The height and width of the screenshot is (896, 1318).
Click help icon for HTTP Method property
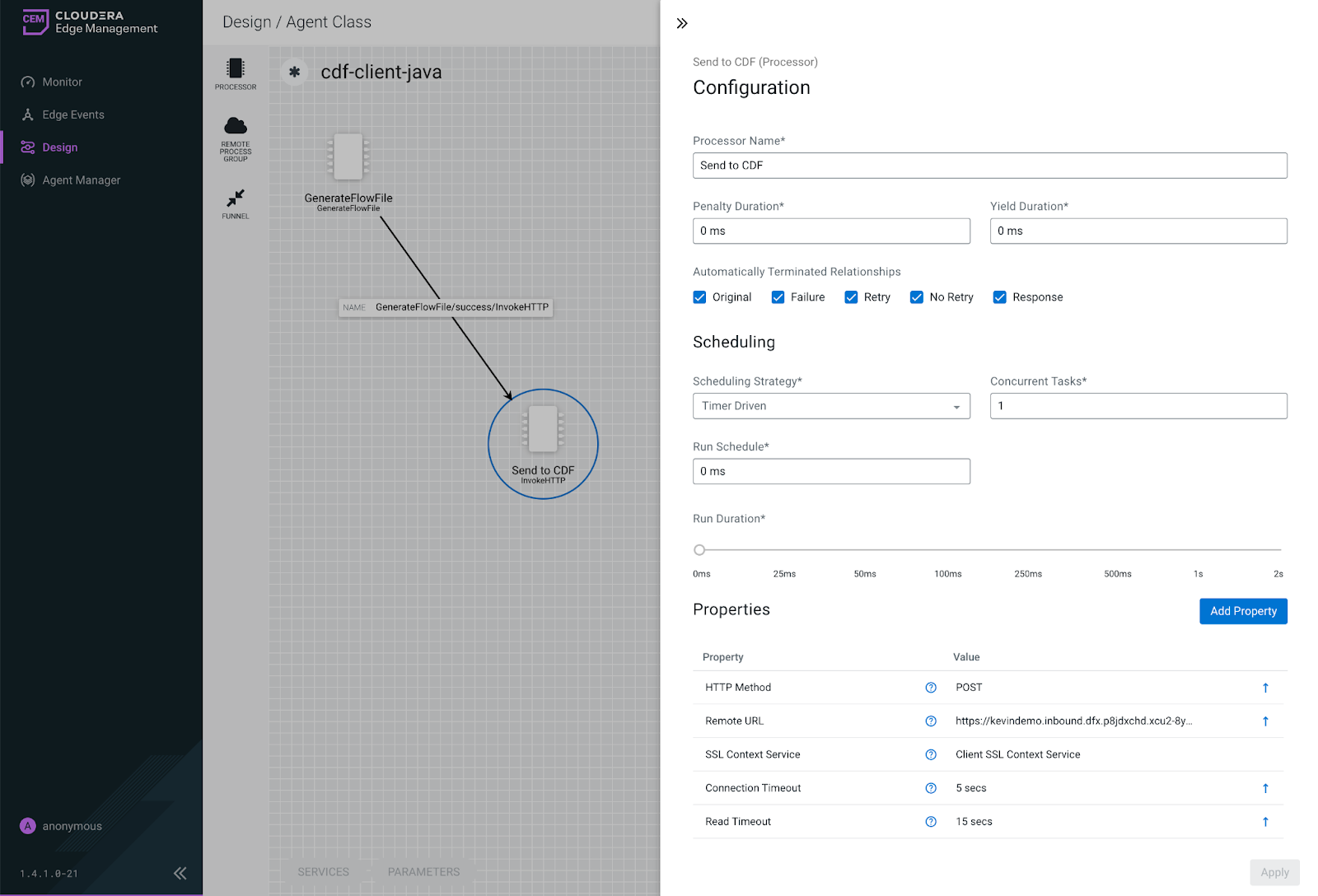pyautogui.click(x=931, y=688)
